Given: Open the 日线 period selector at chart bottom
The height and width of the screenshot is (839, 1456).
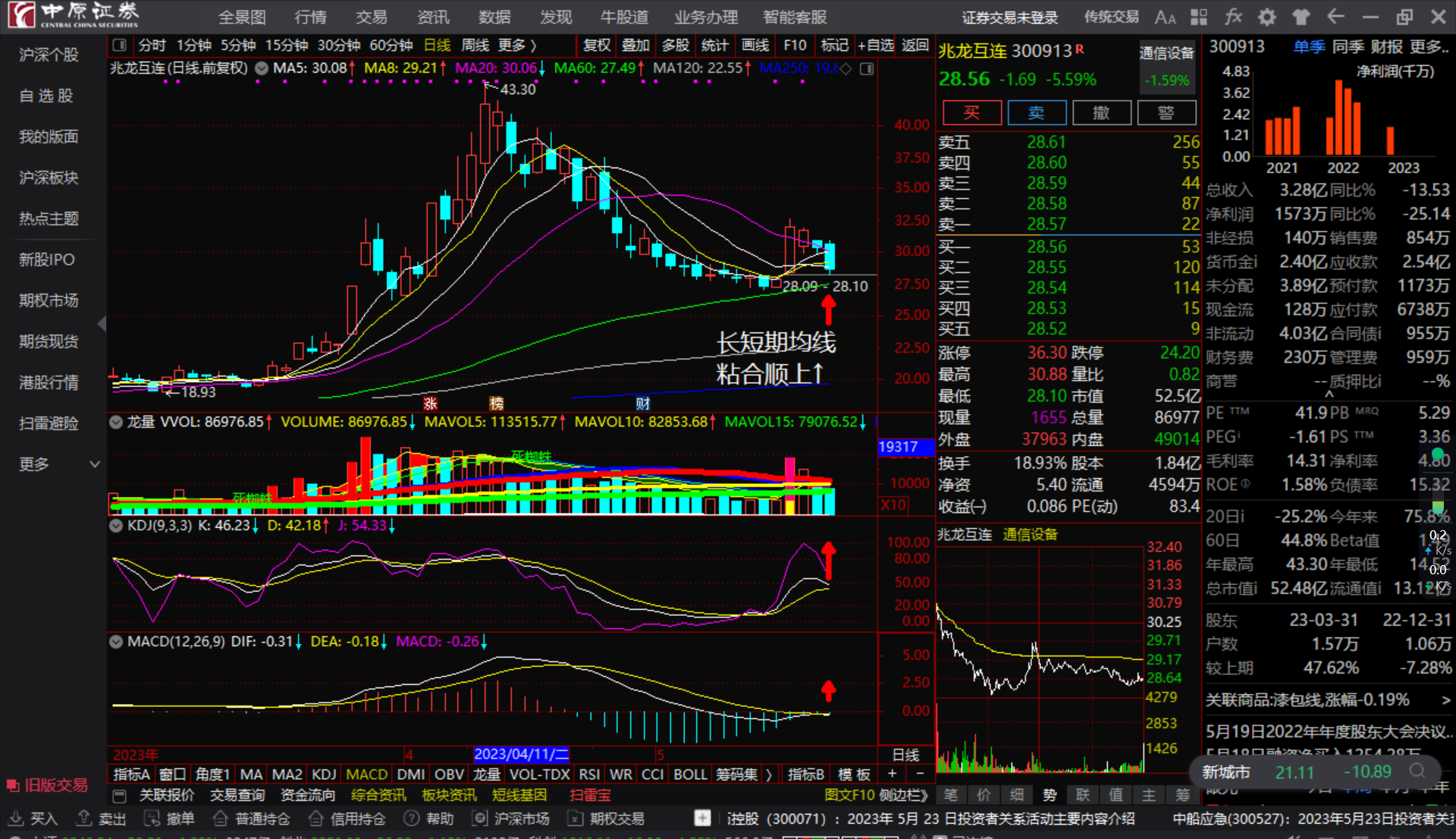Looking at the screenshot, I should tap(905, 755).
